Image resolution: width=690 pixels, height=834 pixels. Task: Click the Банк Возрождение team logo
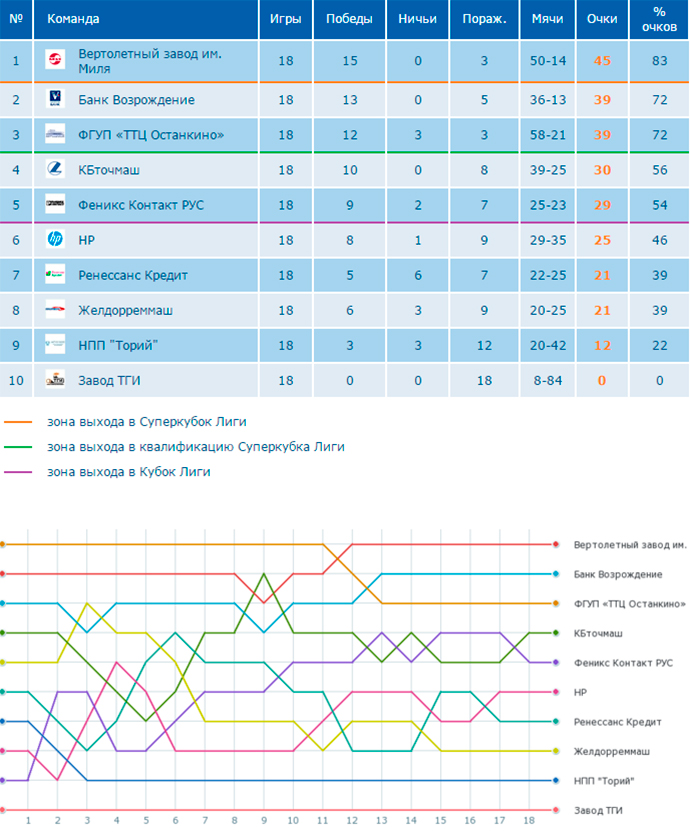[x=55, y=99]
